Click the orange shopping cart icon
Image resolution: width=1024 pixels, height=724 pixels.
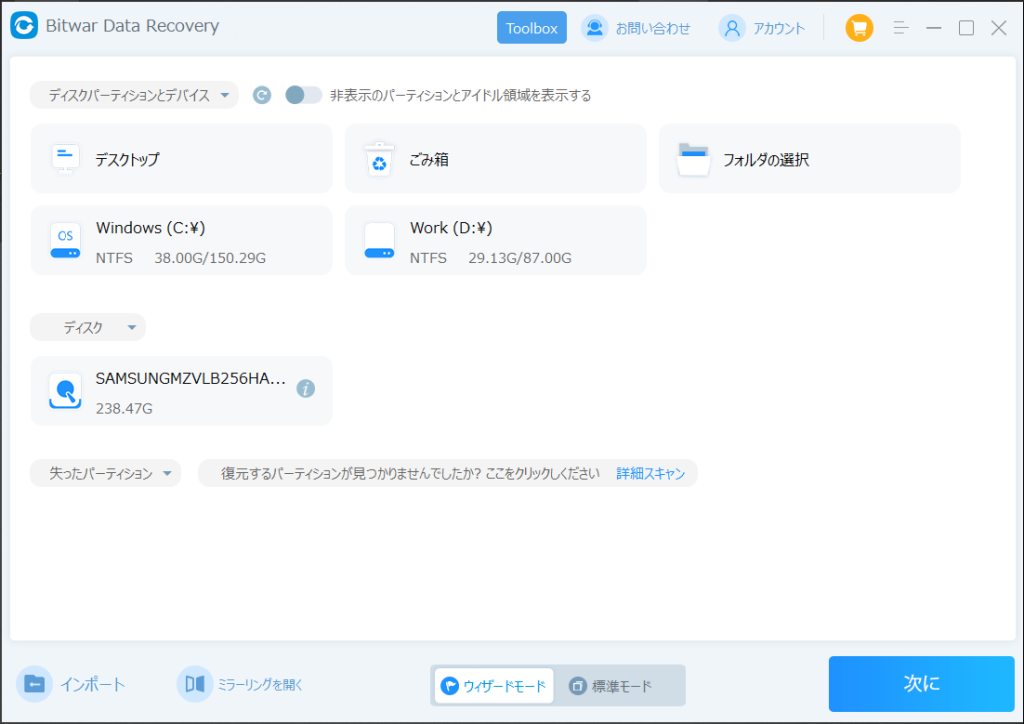pyautogui.click(x=859, y=28)
